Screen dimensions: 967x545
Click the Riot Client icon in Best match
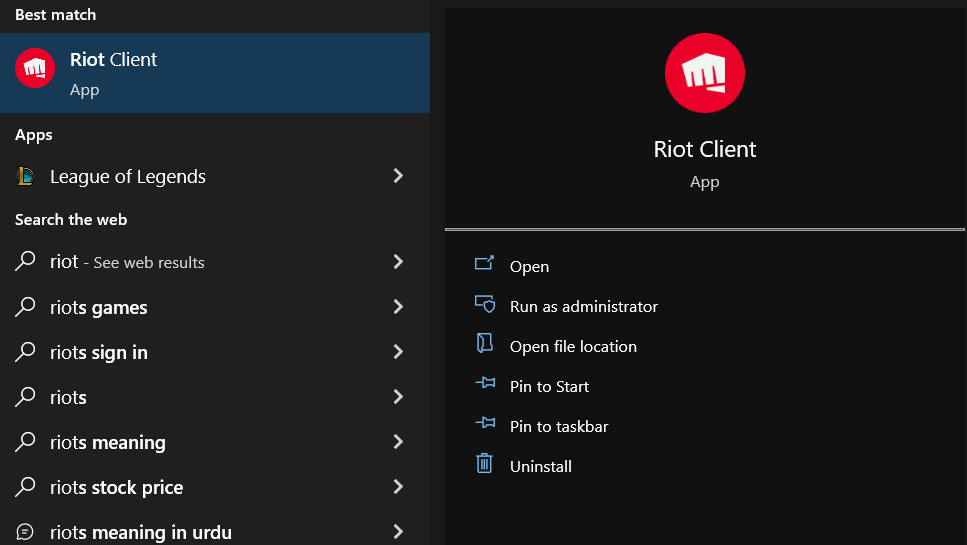35,68
